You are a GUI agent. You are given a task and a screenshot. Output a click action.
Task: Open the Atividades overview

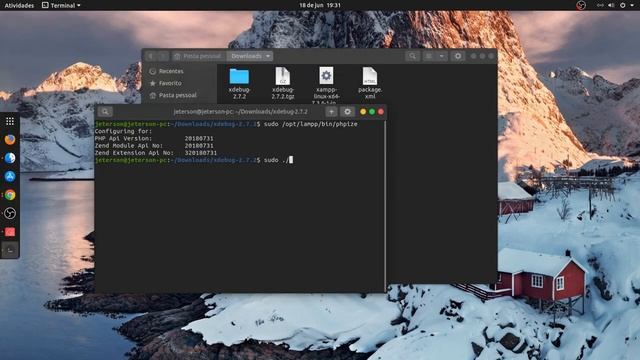tap(19, 5)
